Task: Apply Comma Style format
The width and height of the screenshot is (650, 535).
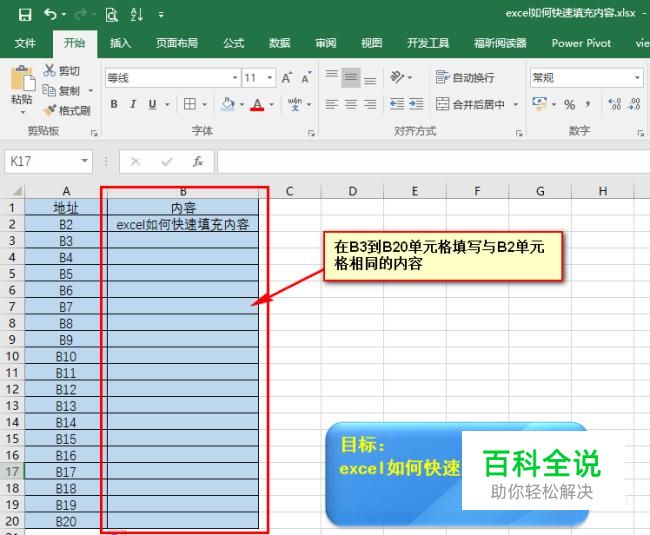Action: coord(587,104)
